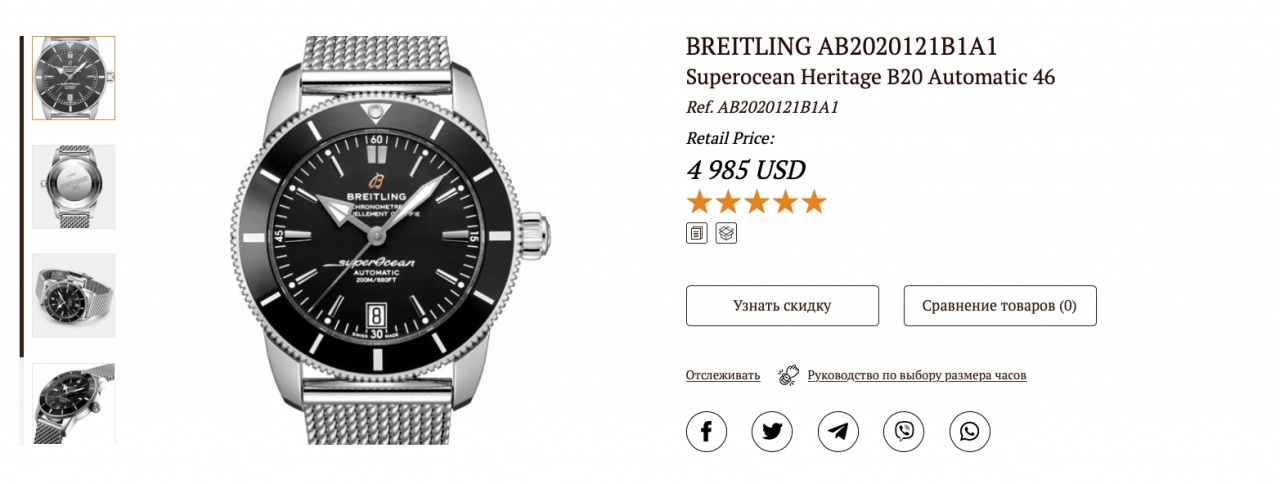This screenshot has height=484, width=1280.
Task: Share the watch on Twitter
Action: (772, 431)
